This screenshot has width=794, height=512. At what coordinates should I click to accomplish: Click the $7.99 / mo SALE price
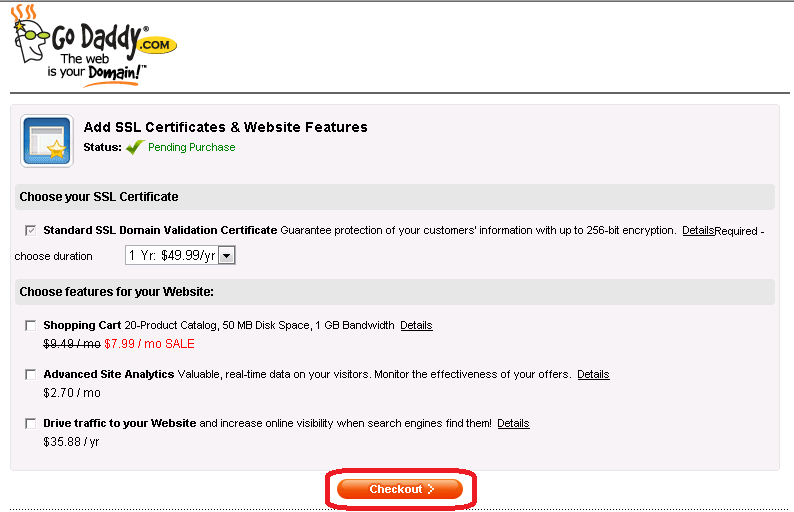pos(150,344)
